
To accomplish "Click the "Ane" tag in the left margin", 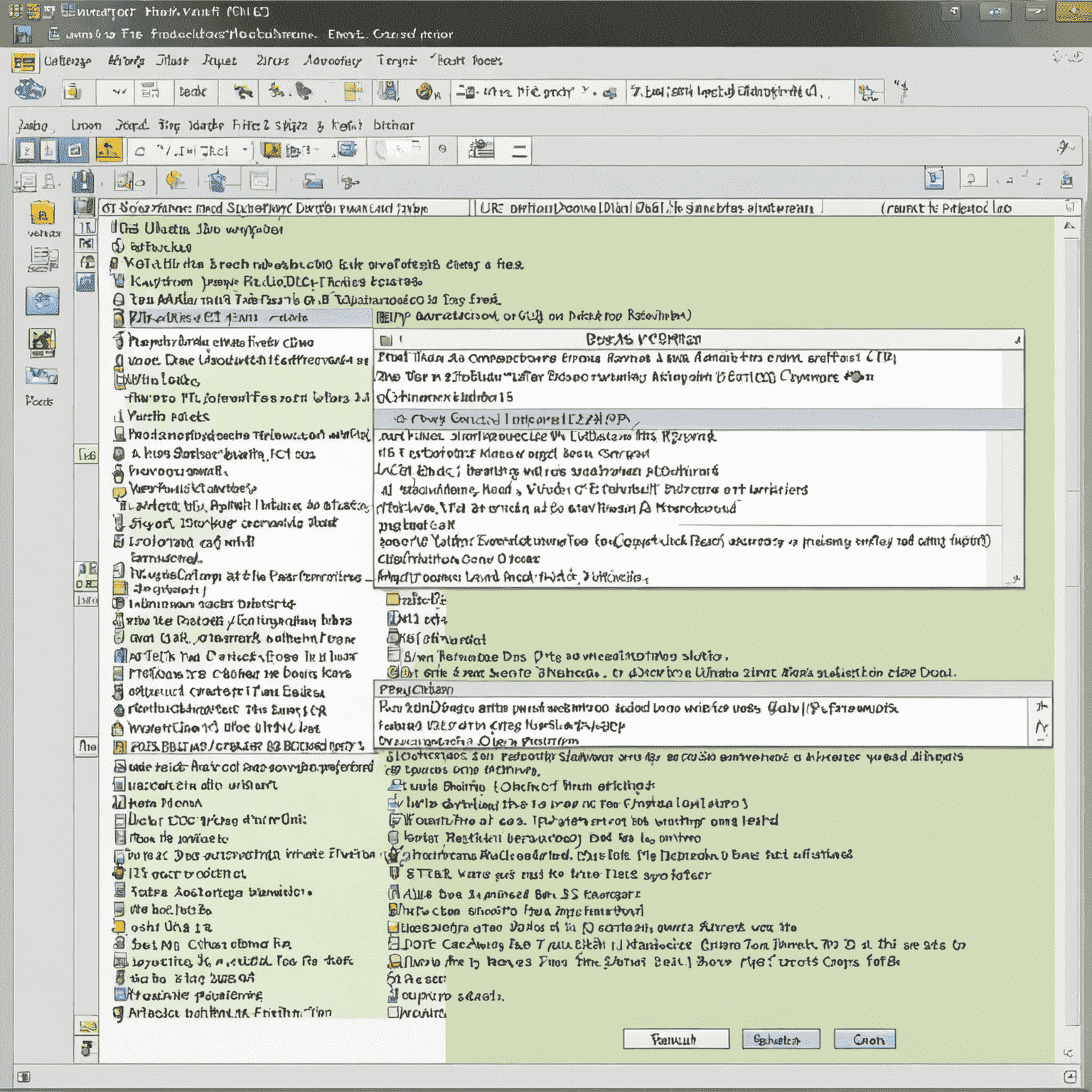I will 87,746.
